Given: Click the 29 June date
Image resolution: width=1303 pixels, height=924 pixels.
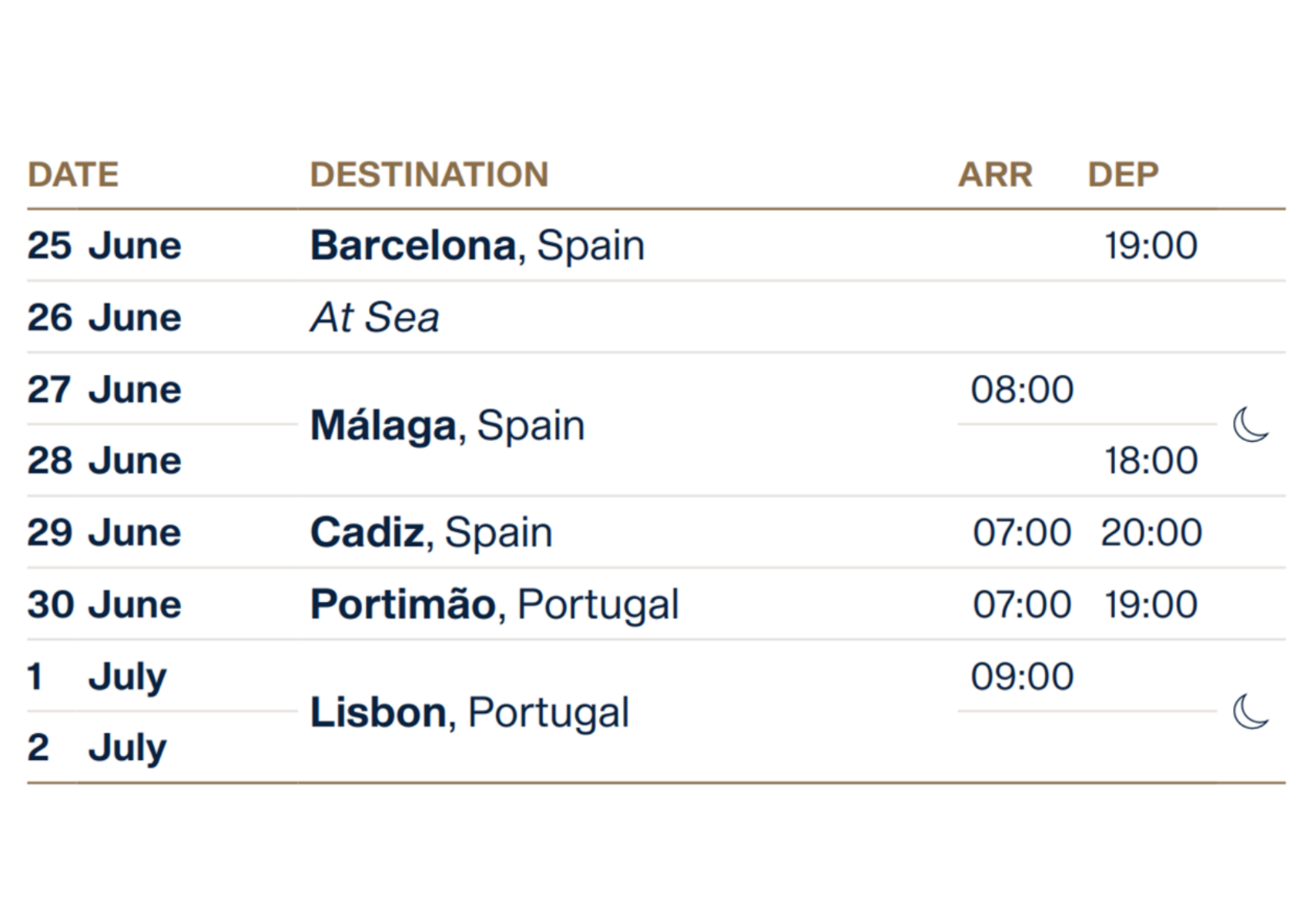Looking at the screenshot, I should tap(104, 532).
